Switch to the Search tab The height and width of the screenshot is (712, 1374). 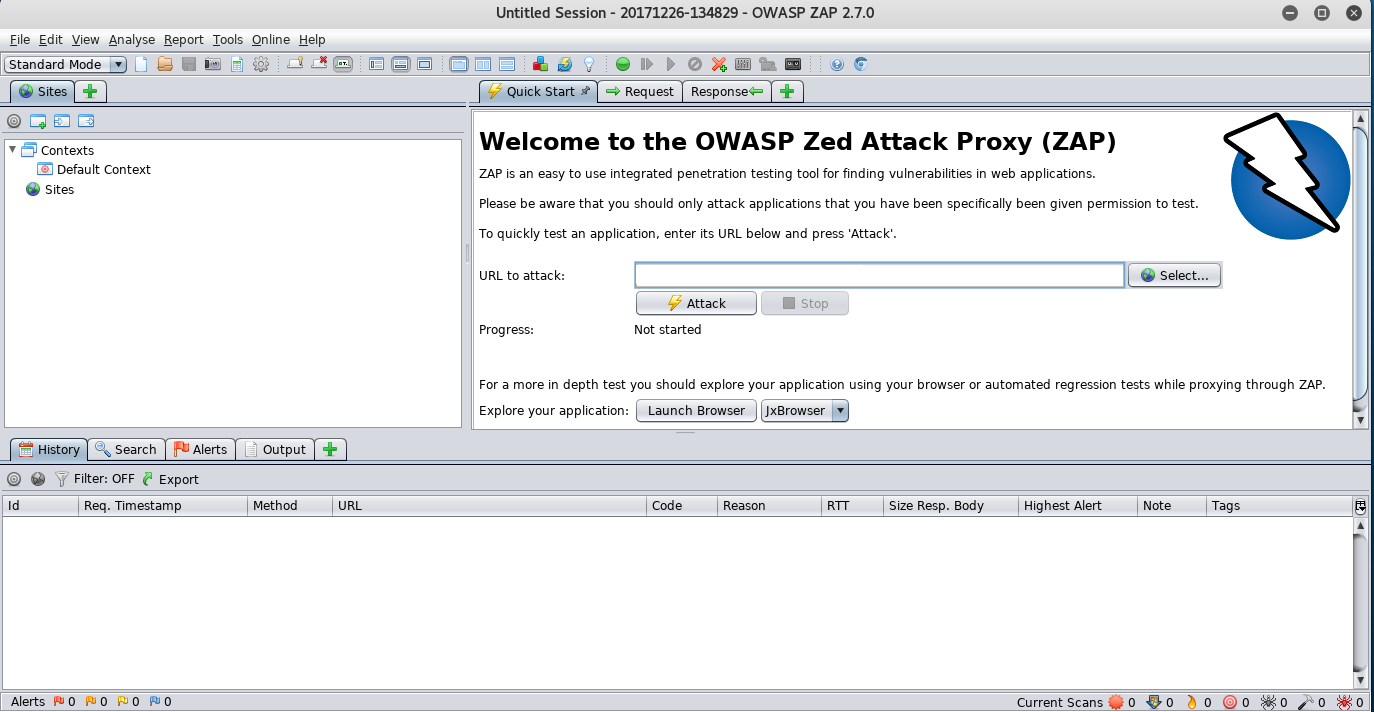pyautogui.click(x=126, y=449)
